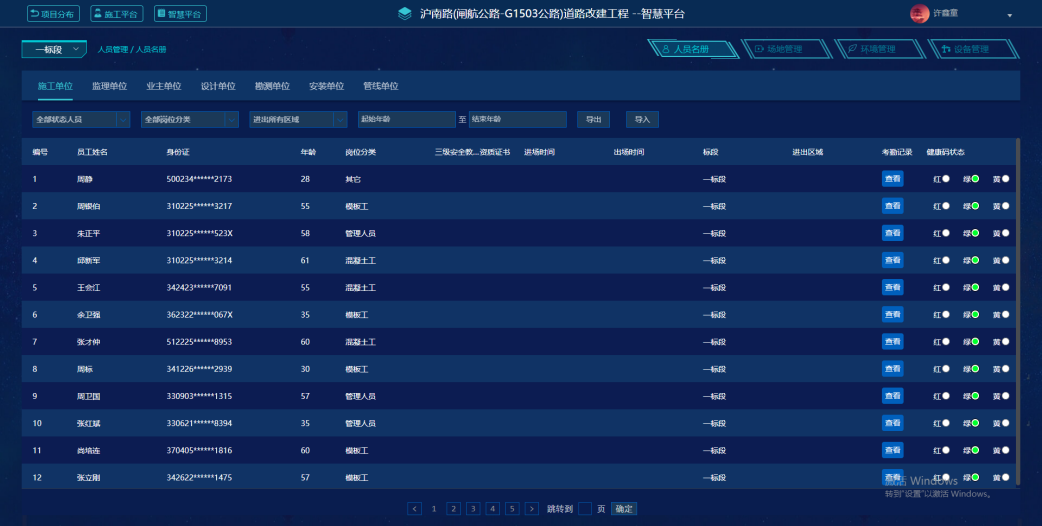
Task: Click the layers logo beside project title
Action: (405, 13)
